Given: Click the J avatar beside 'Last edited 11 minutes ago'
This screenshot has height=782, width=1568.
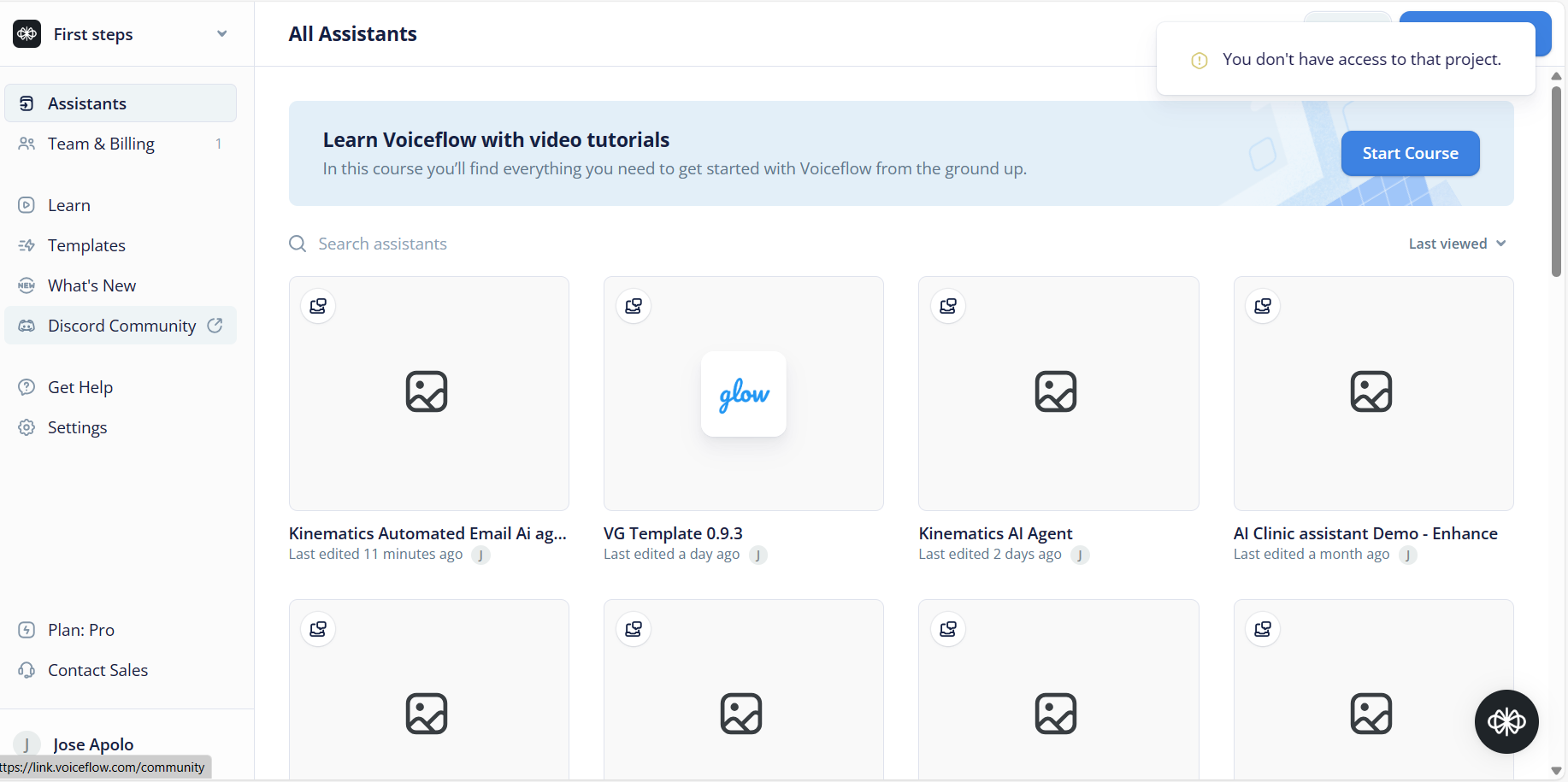Looking at the screenshot, I should pos(481,556).
